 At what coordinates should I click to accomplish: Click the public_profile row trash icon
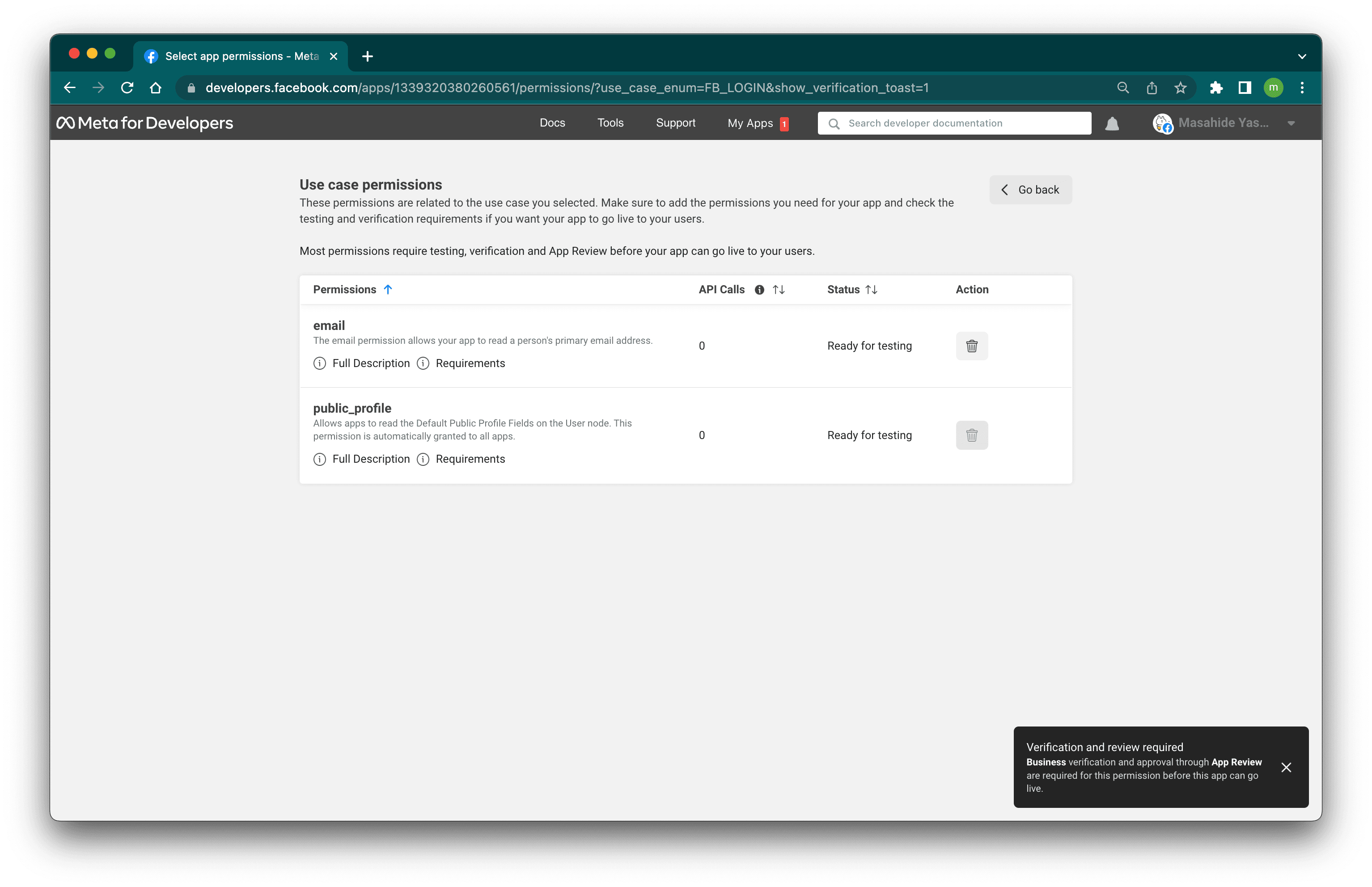tap(971, 435)
